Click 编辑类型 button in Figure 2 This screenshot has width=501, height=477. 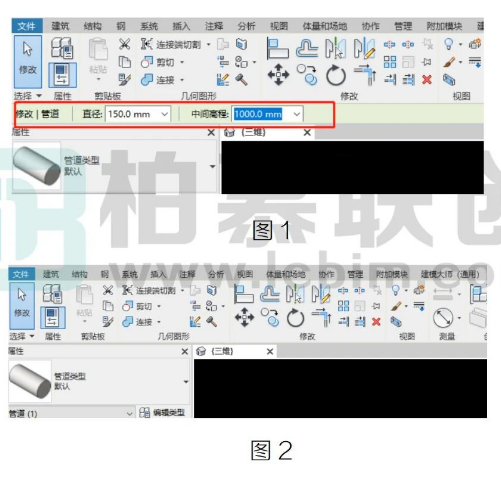pos(162,413)
